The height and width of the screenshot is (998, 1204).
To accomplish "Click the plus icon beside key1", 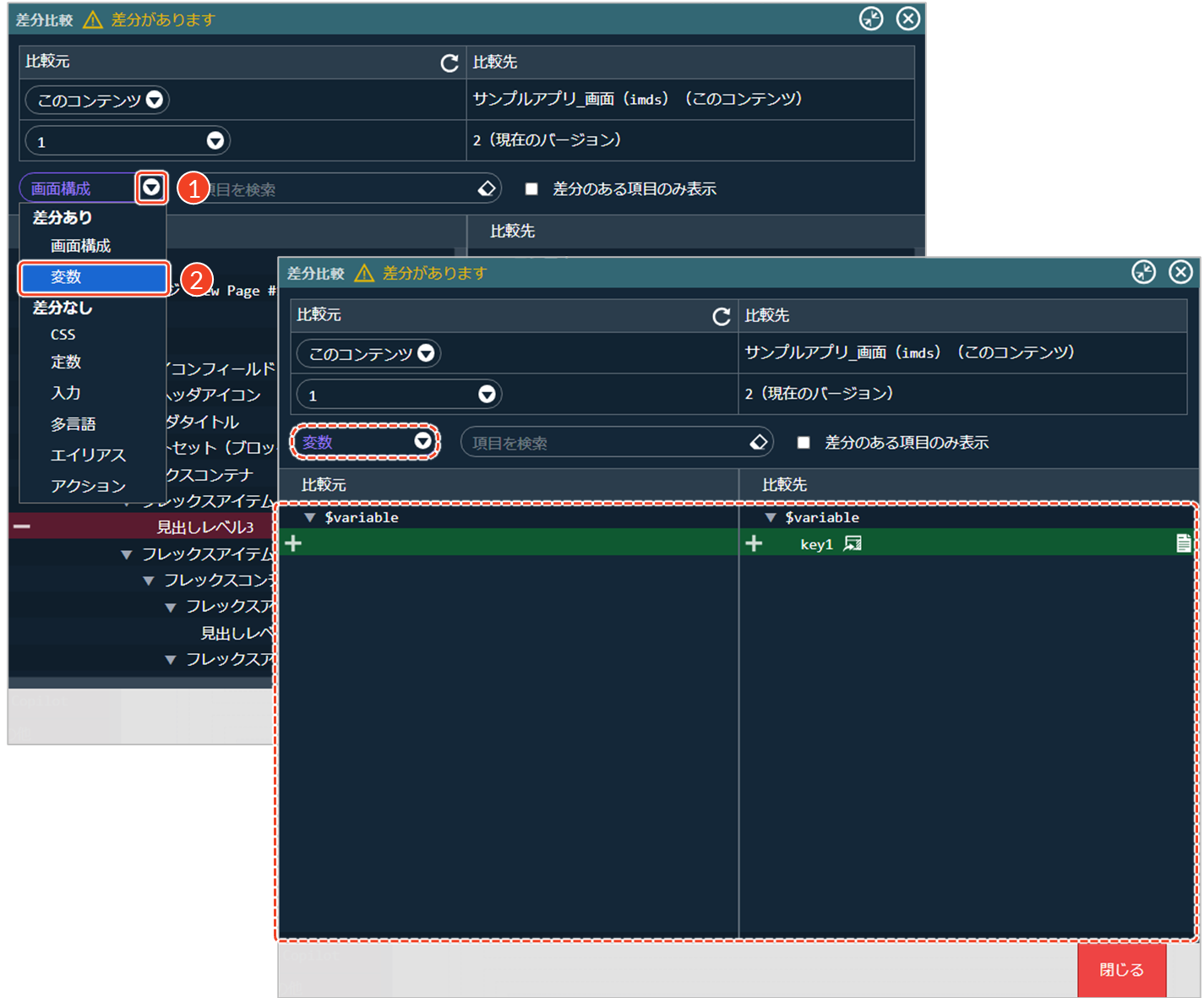I will [x=754, y=543].
